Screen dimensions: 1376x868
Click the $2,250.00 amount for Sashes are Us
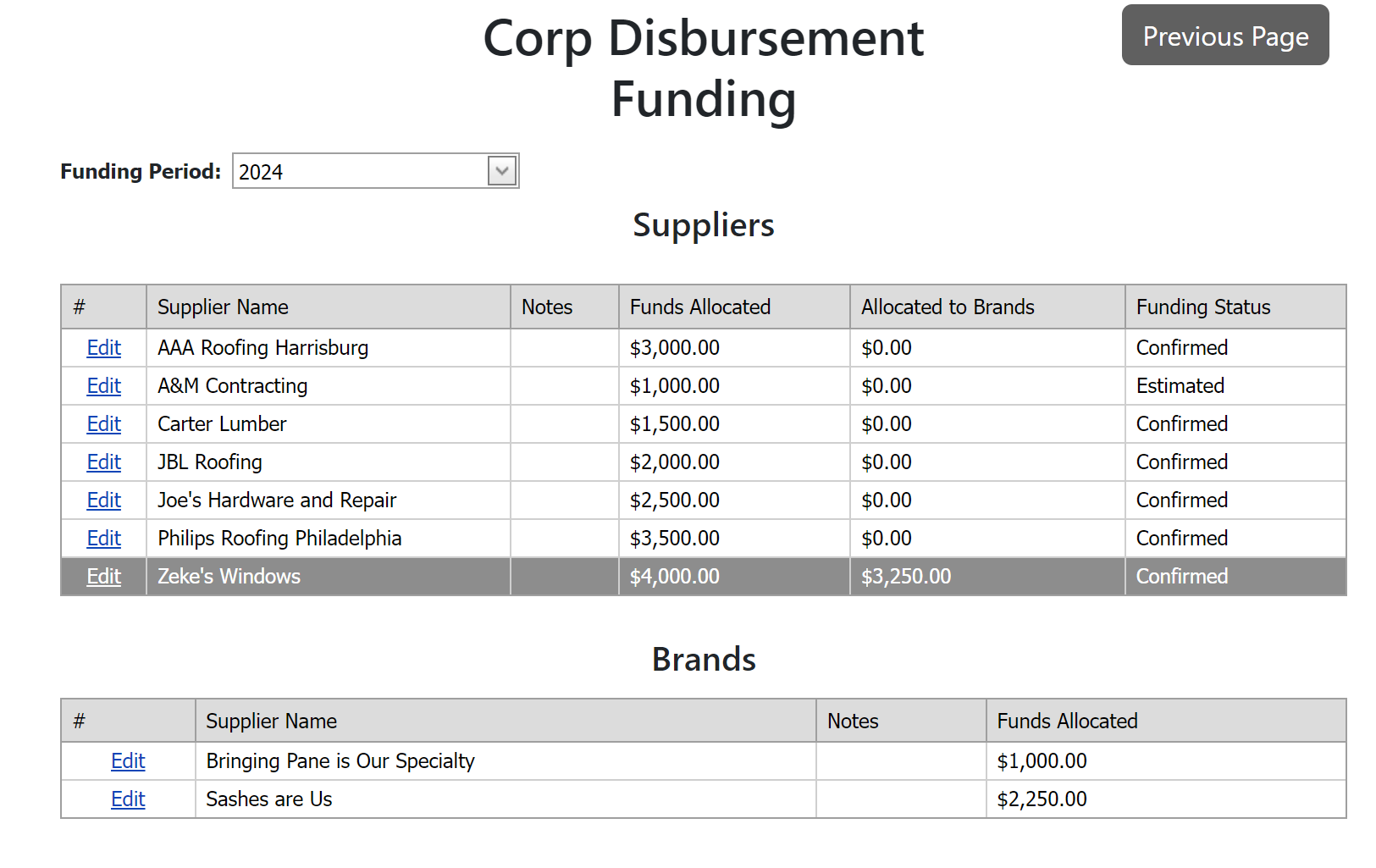pos(1042,799)
